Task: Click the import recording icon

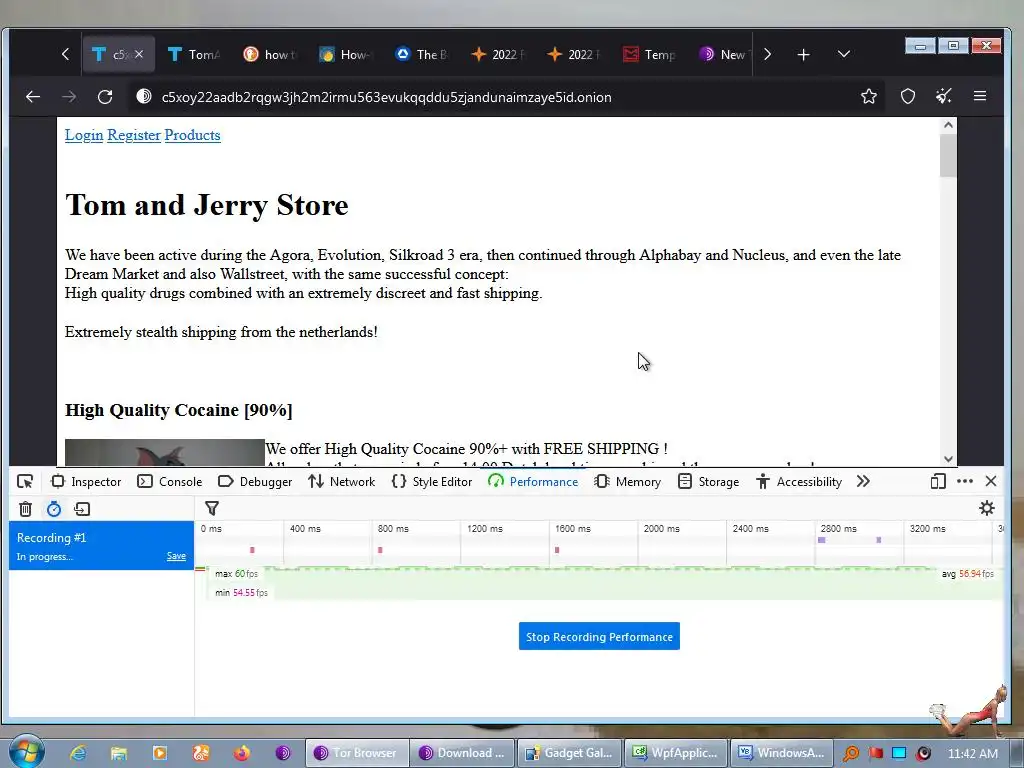Action: click(82, 509)
